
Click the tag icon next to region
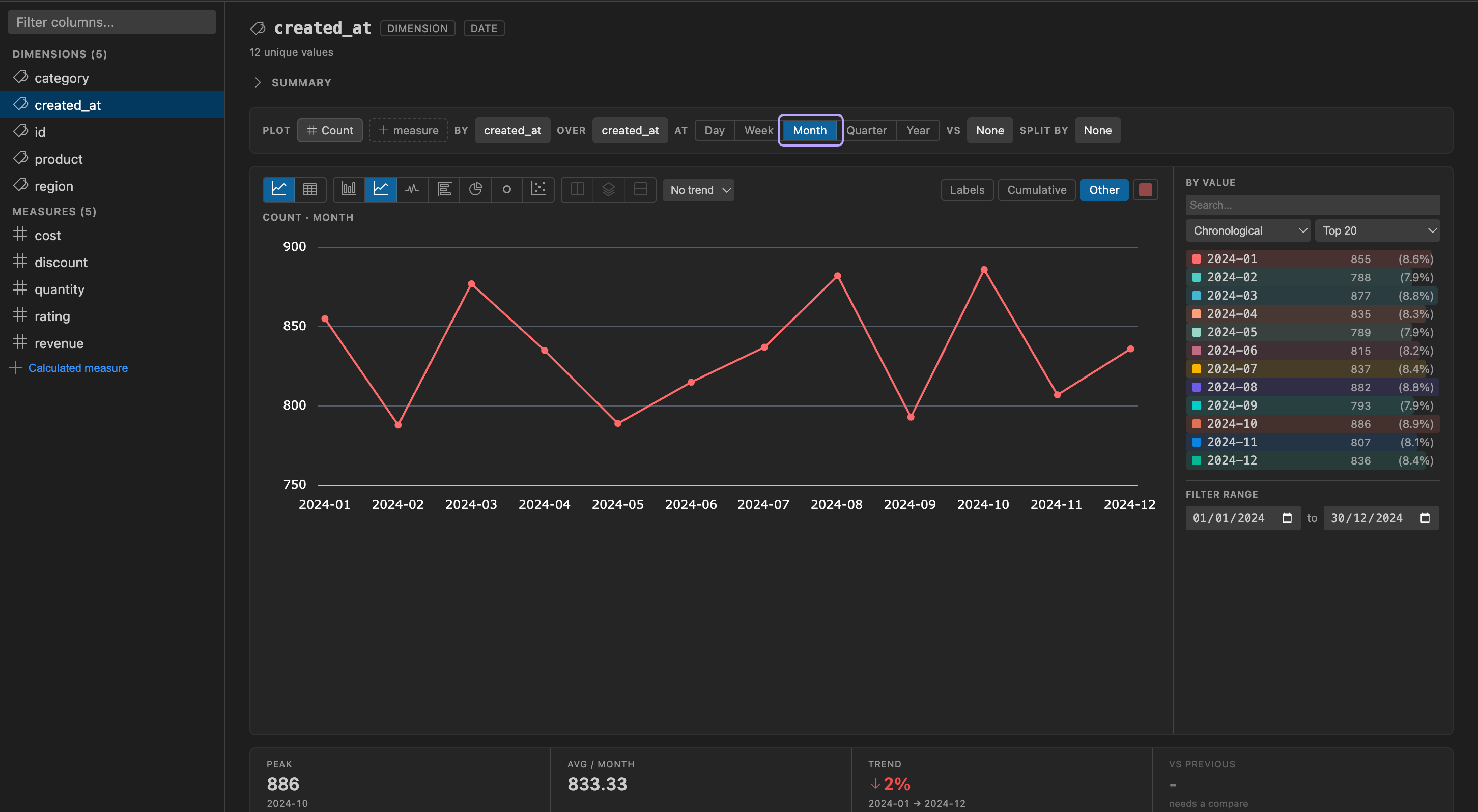(21, 185)
